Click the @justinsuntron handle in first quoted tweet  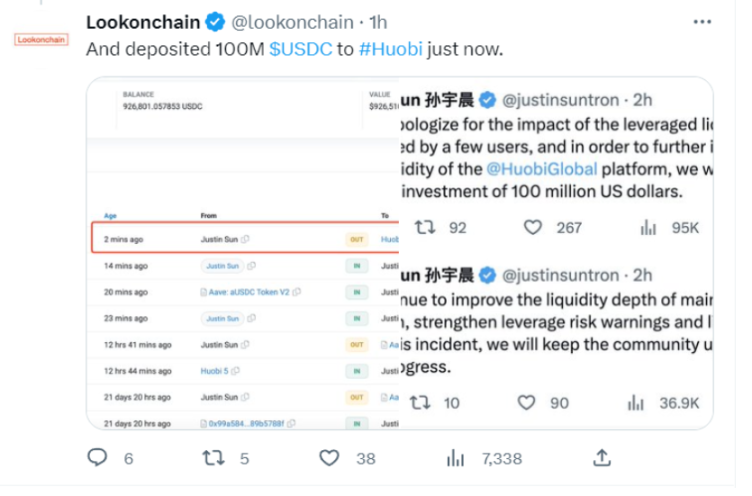562,100
